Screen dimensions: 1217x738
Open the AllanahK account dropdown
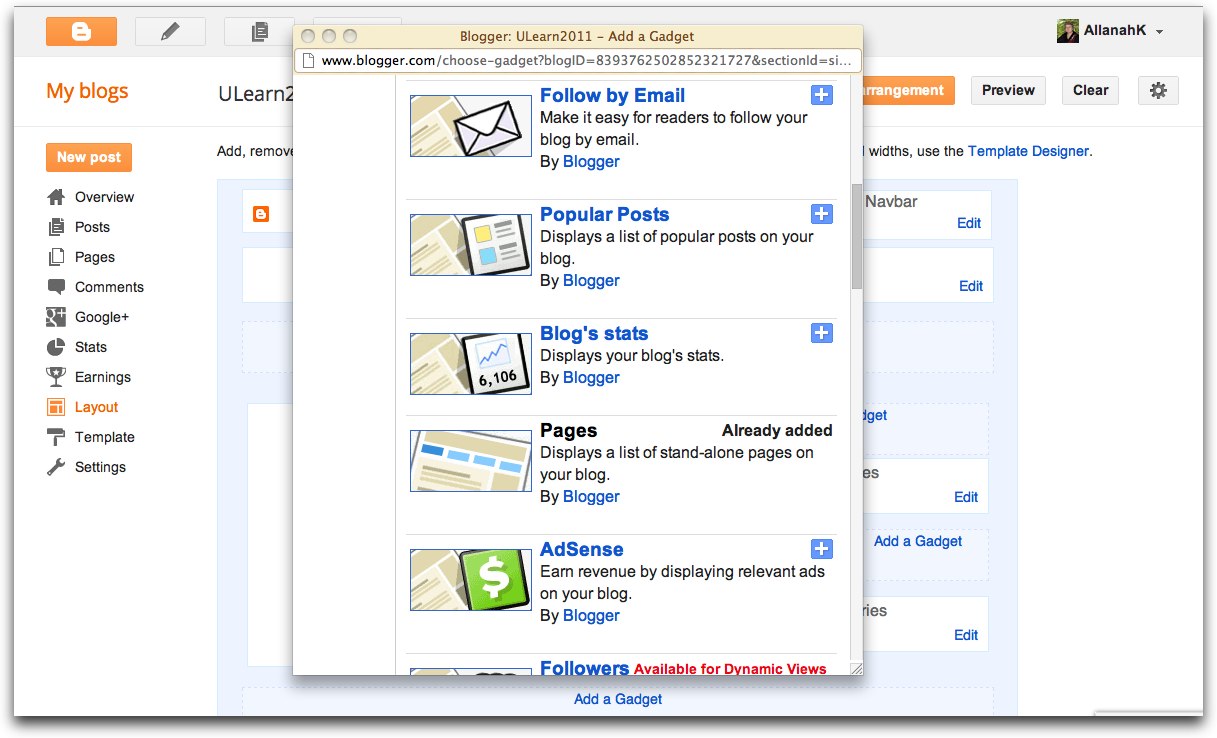coord(1110,30)
